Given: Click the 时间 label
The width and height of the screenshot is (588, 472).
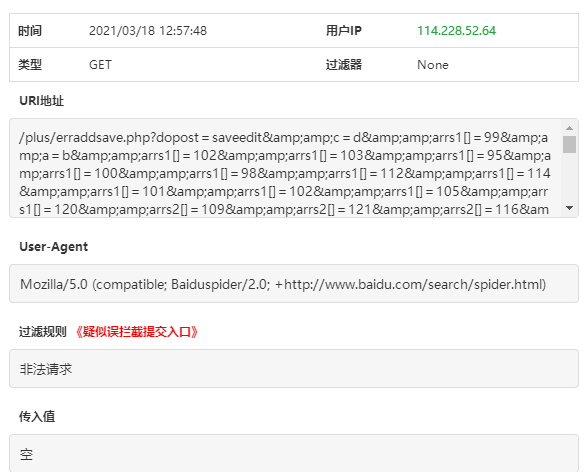Looking at the screenshot, I should coord(30,31).
